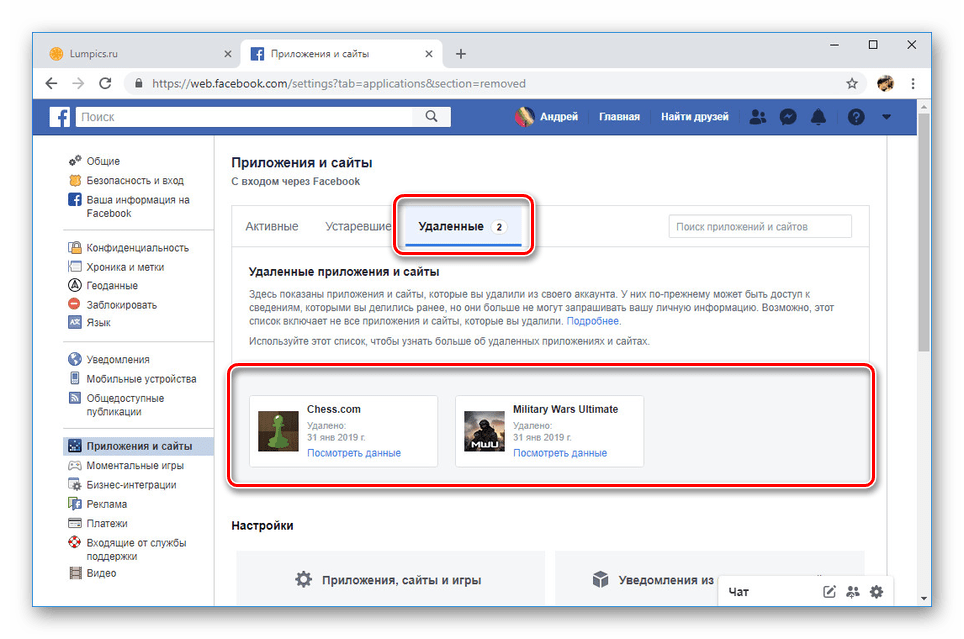964x639 pixels.
Task: Expand the account dropdown arrow in header
Action: click(886, 117)
